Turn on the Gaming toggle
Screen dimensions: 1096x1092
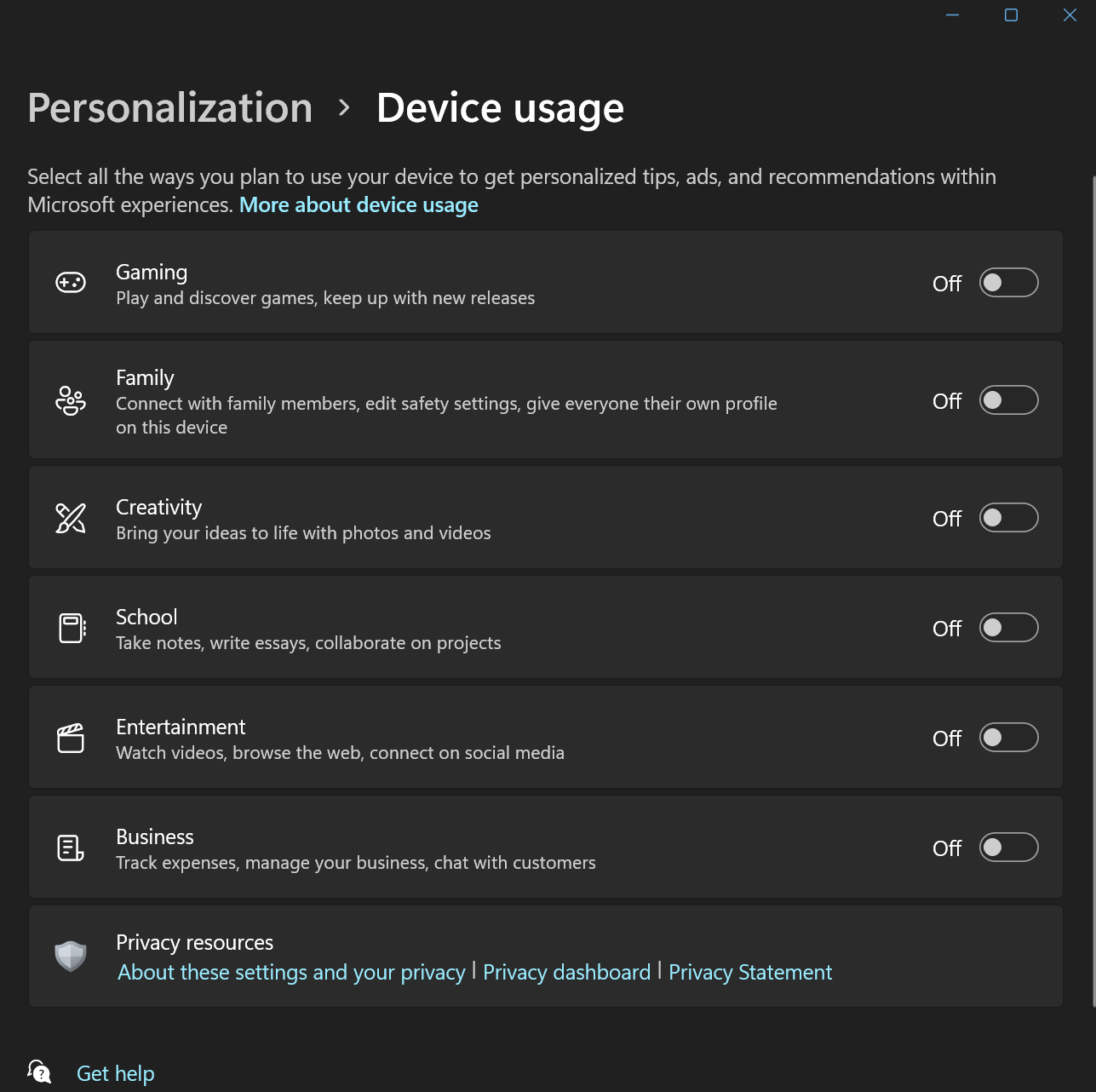pos(1008,283)
